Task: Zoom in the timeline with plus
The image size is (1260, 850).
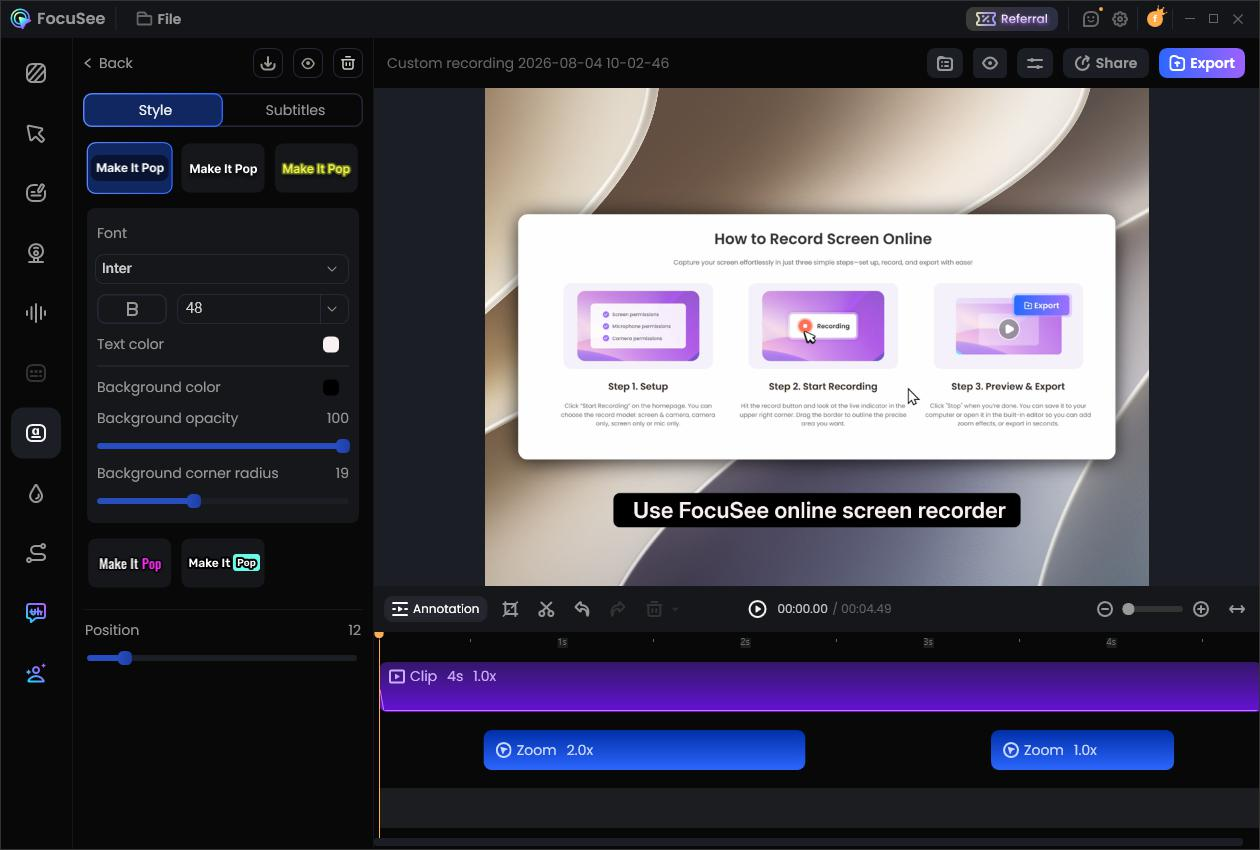Action: pyautogui.click(x=1201, y=609)
